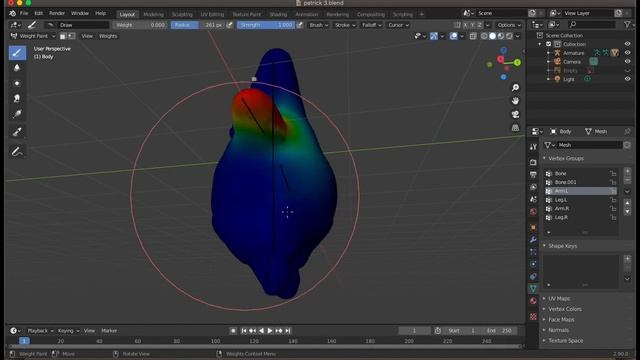Hide the Camera in outliner

point(627,62)
